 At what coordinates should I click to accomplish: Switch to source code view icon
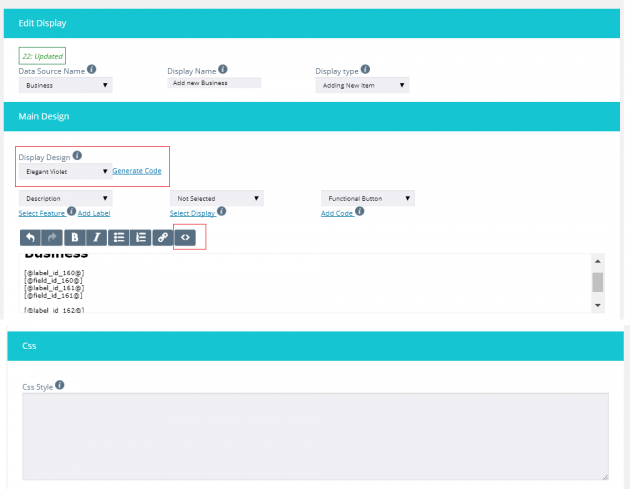[x=185, y=237]
